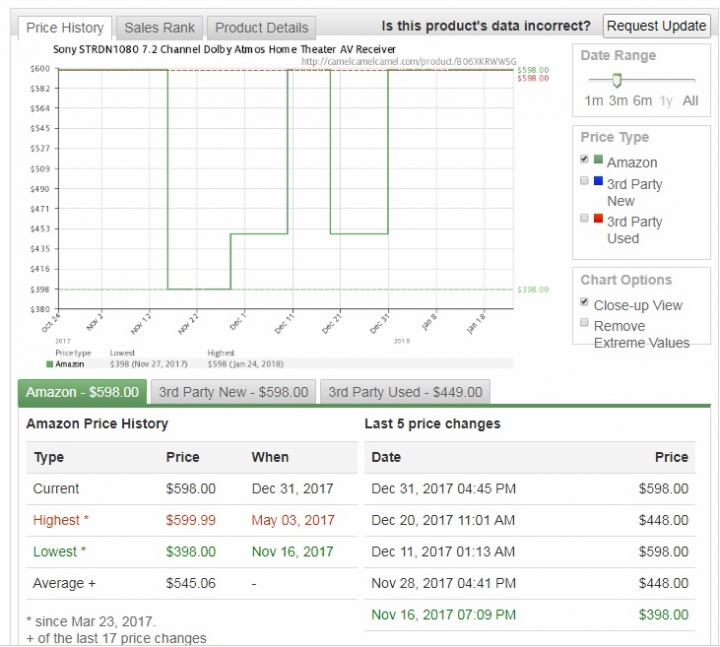Click the Last 5 price changes heading

(433, 423)
